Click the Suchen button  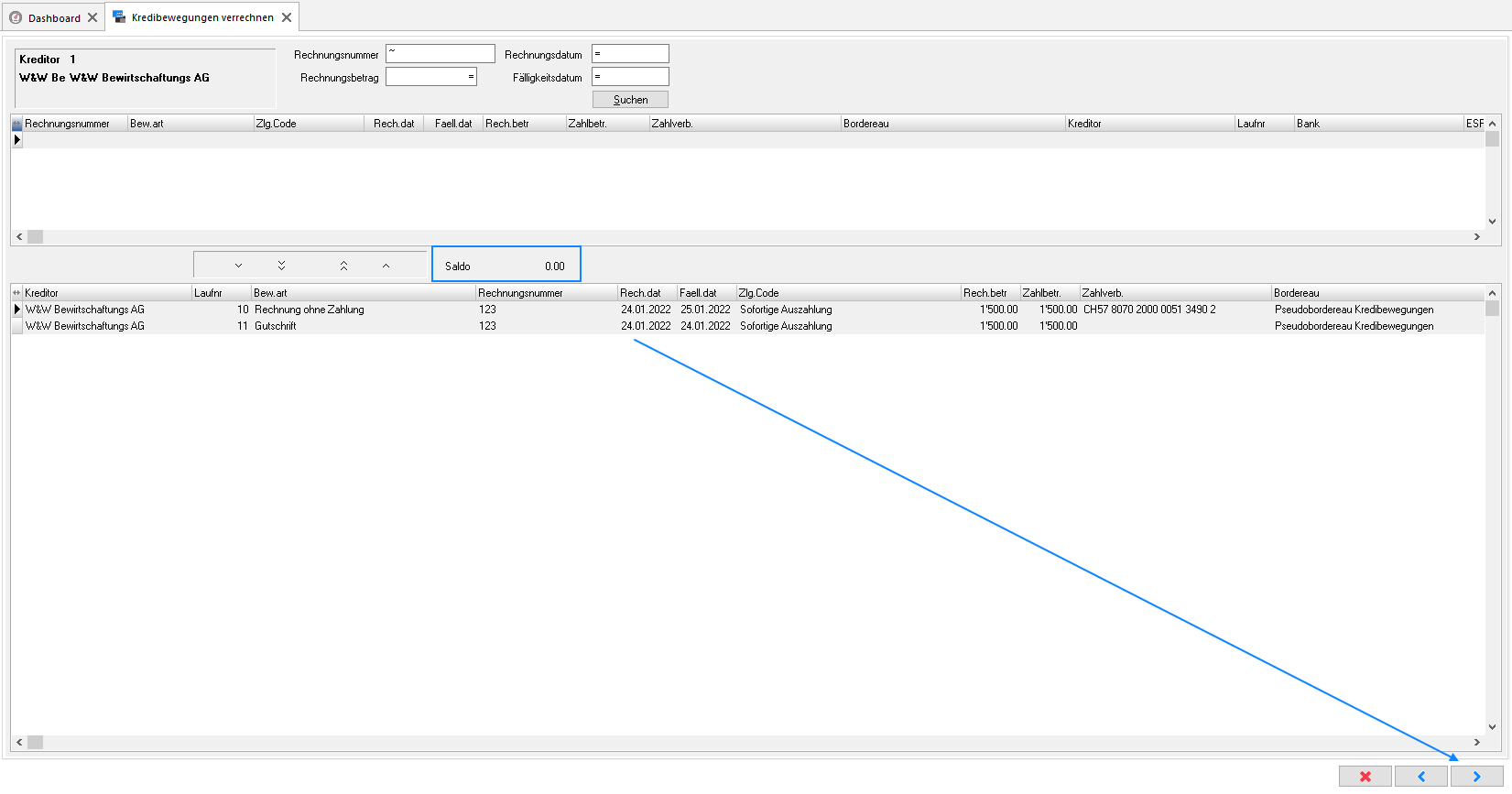coord(630,100)
